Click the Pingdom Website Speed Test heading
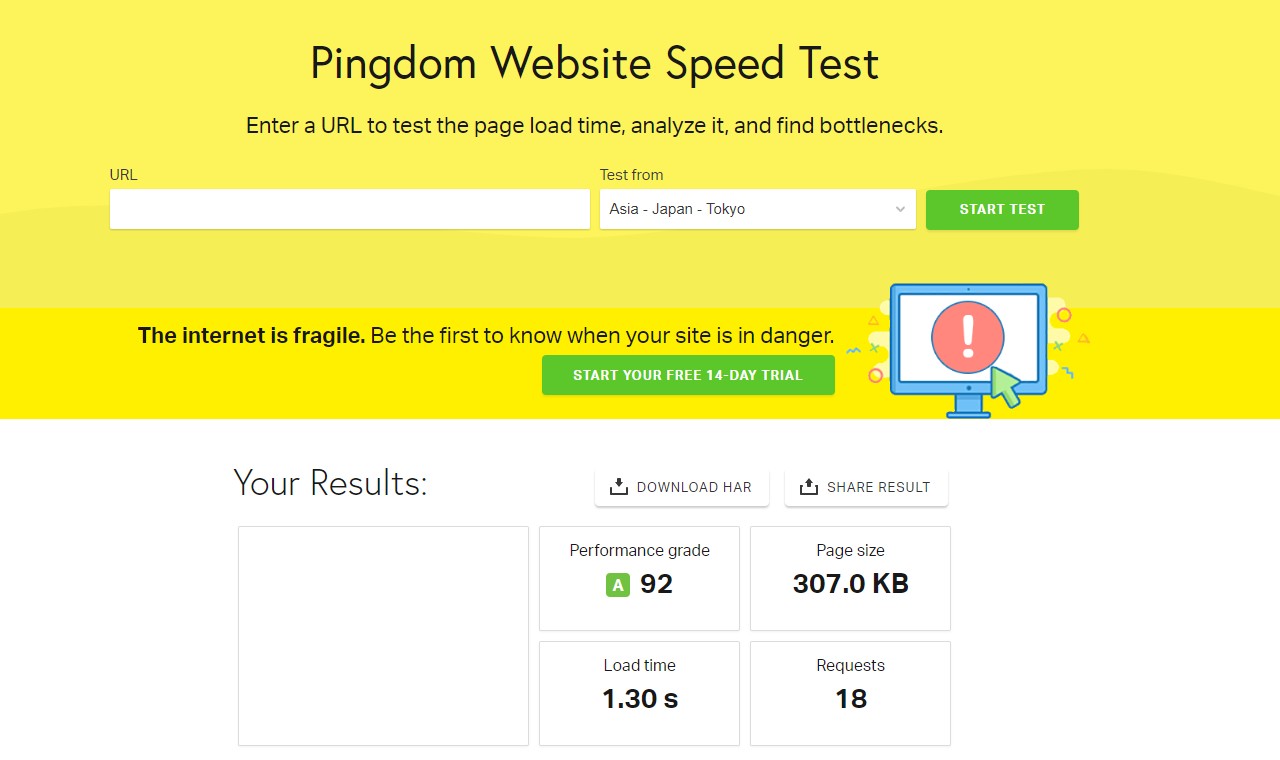This screenshot has width=1280, height=760. point(594,63)
